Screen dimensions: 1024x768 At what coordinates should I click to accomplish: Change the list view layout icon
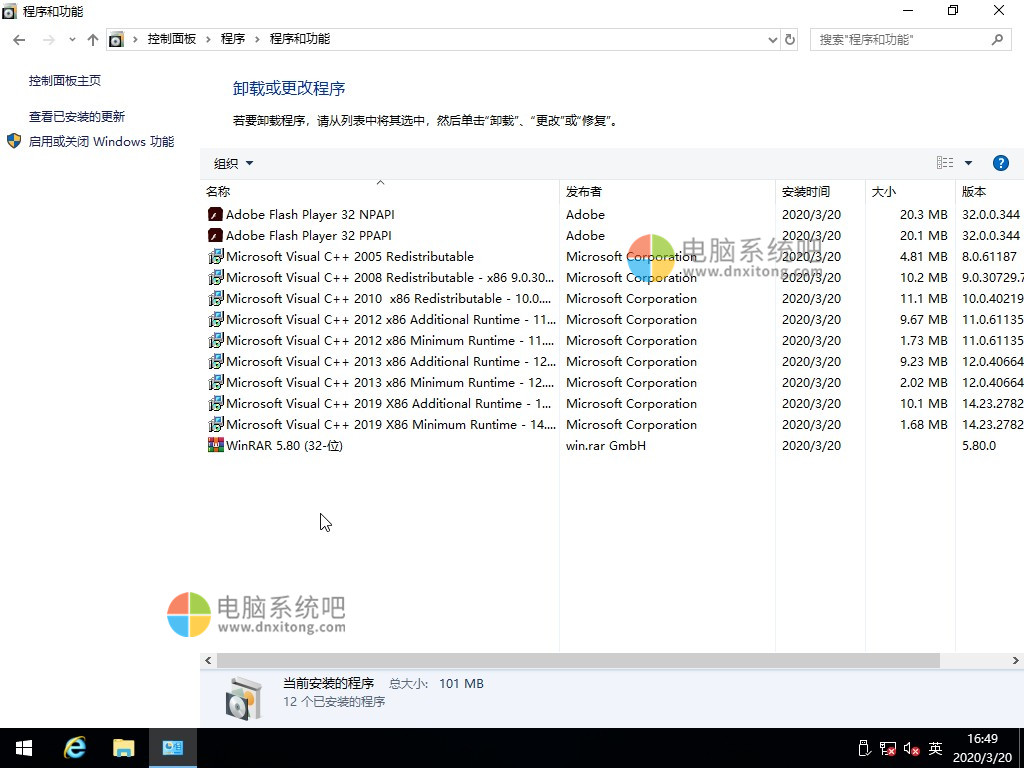tap(944, 162)
